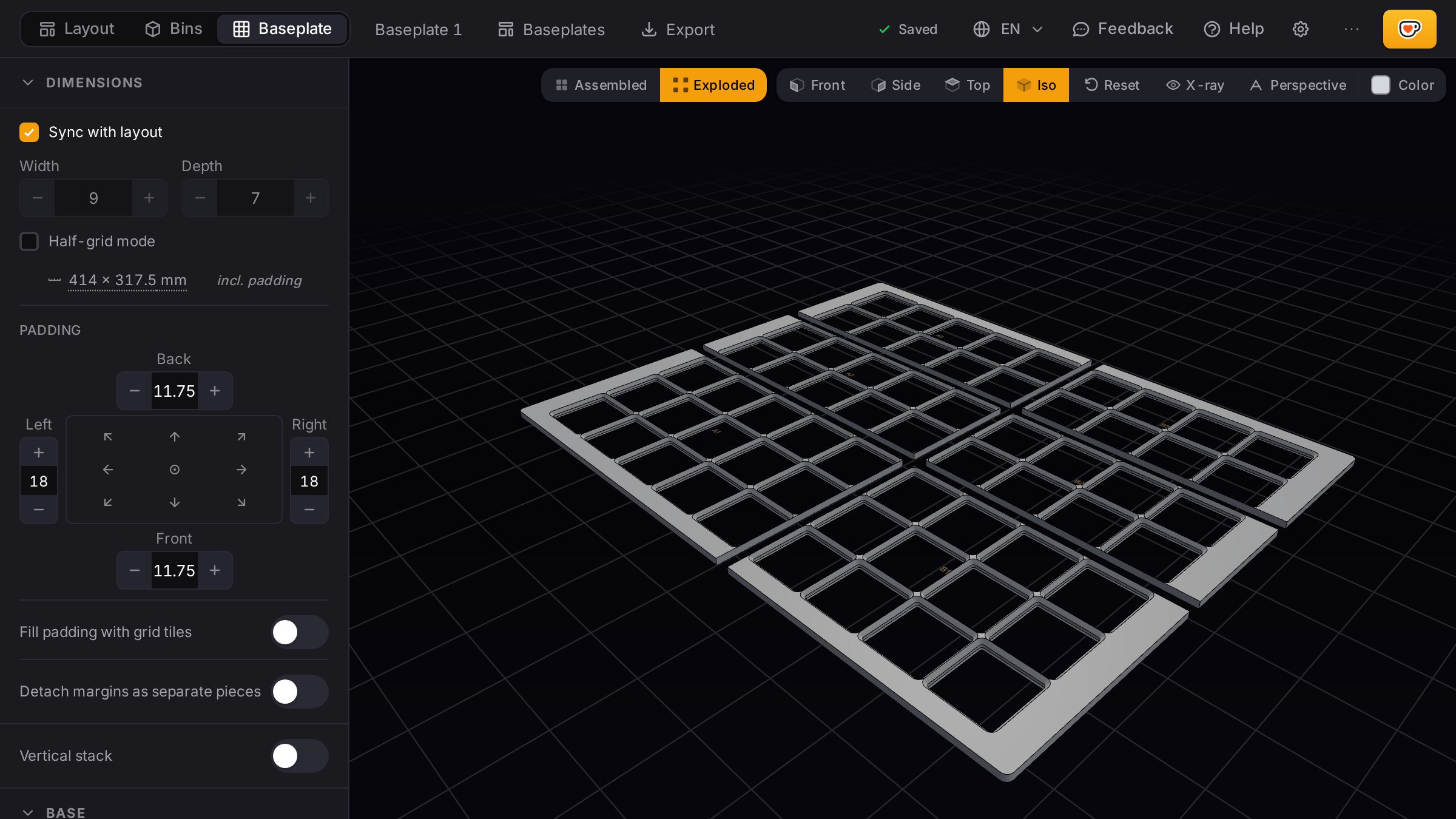Align padding to top-right arrow
1456x819 pixels.
(241, 437)
